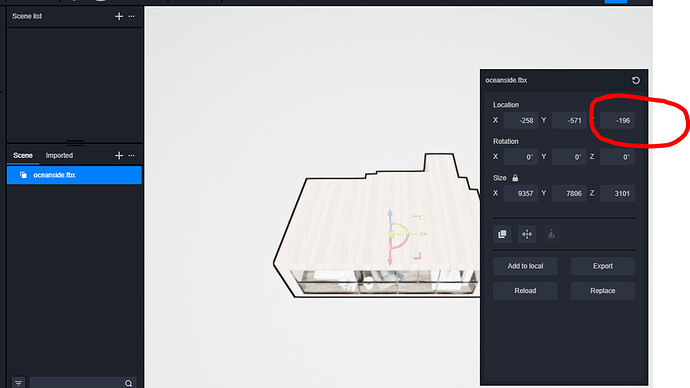The image size is (690, 388).
Task: Add new object in Scene panel
Action: point(119,155)
